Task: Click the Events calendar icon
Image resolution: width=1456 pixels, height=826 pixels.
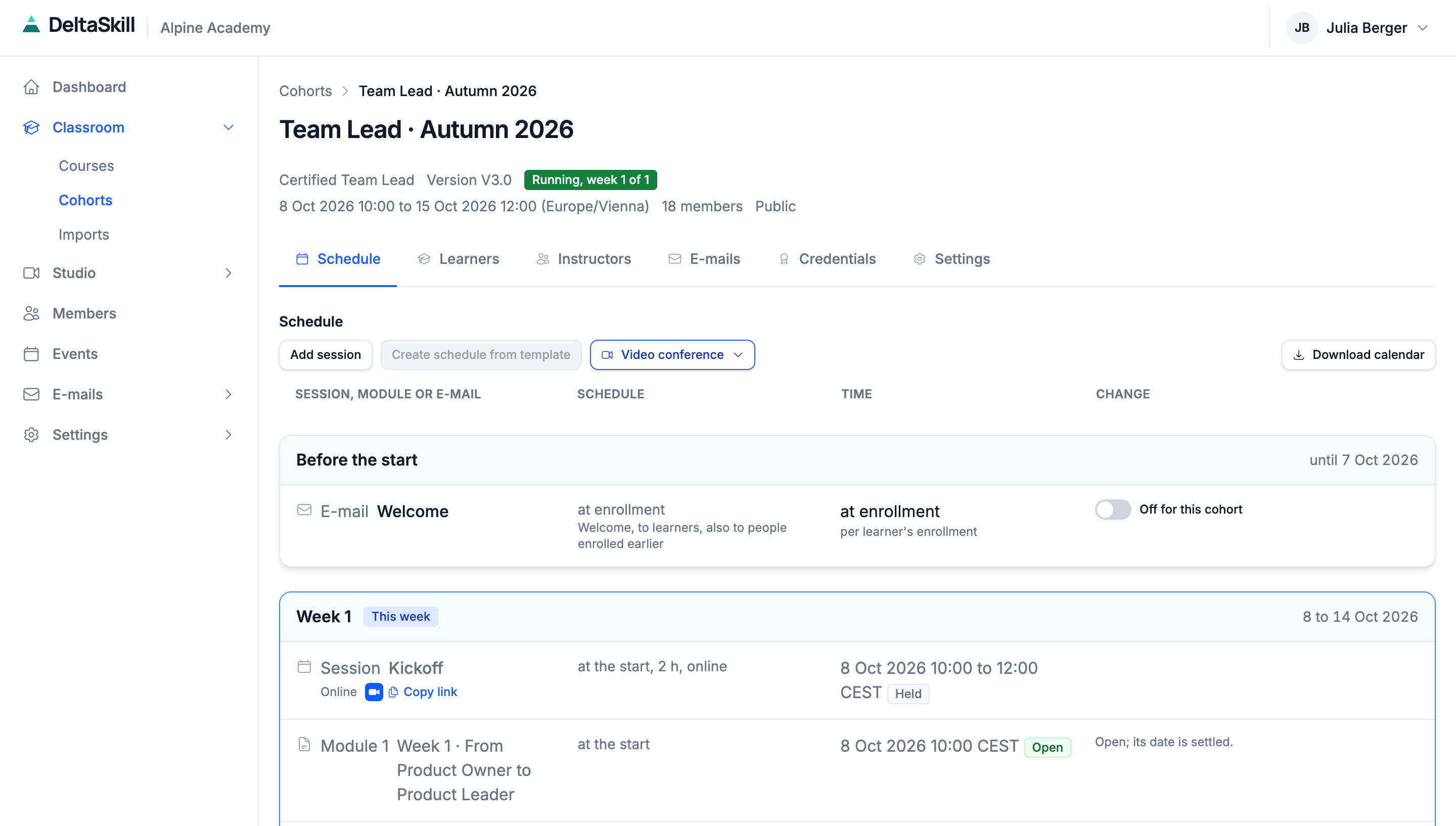Action: click(x=31, y=354)
